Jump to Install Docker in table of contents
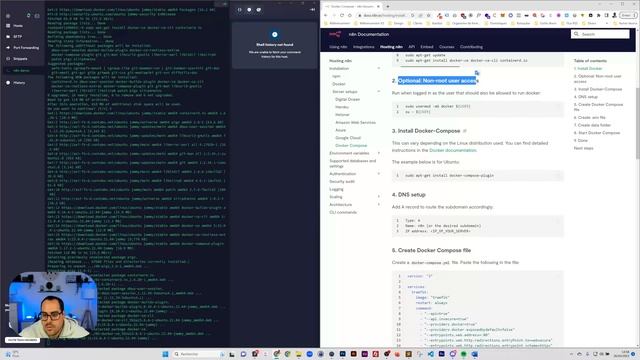Image resolution: width=640 pixels, height=360 pixels. 588,69
